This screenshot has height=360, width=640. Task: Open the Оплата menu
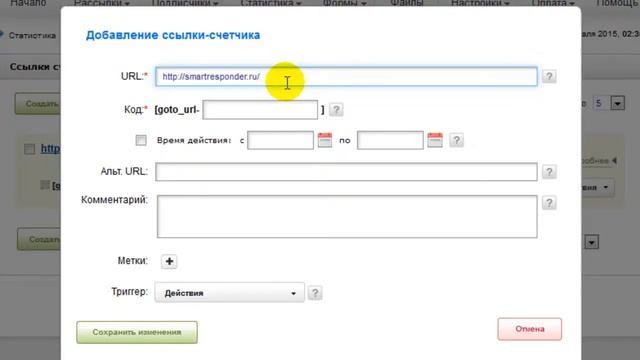coord(553,3)
